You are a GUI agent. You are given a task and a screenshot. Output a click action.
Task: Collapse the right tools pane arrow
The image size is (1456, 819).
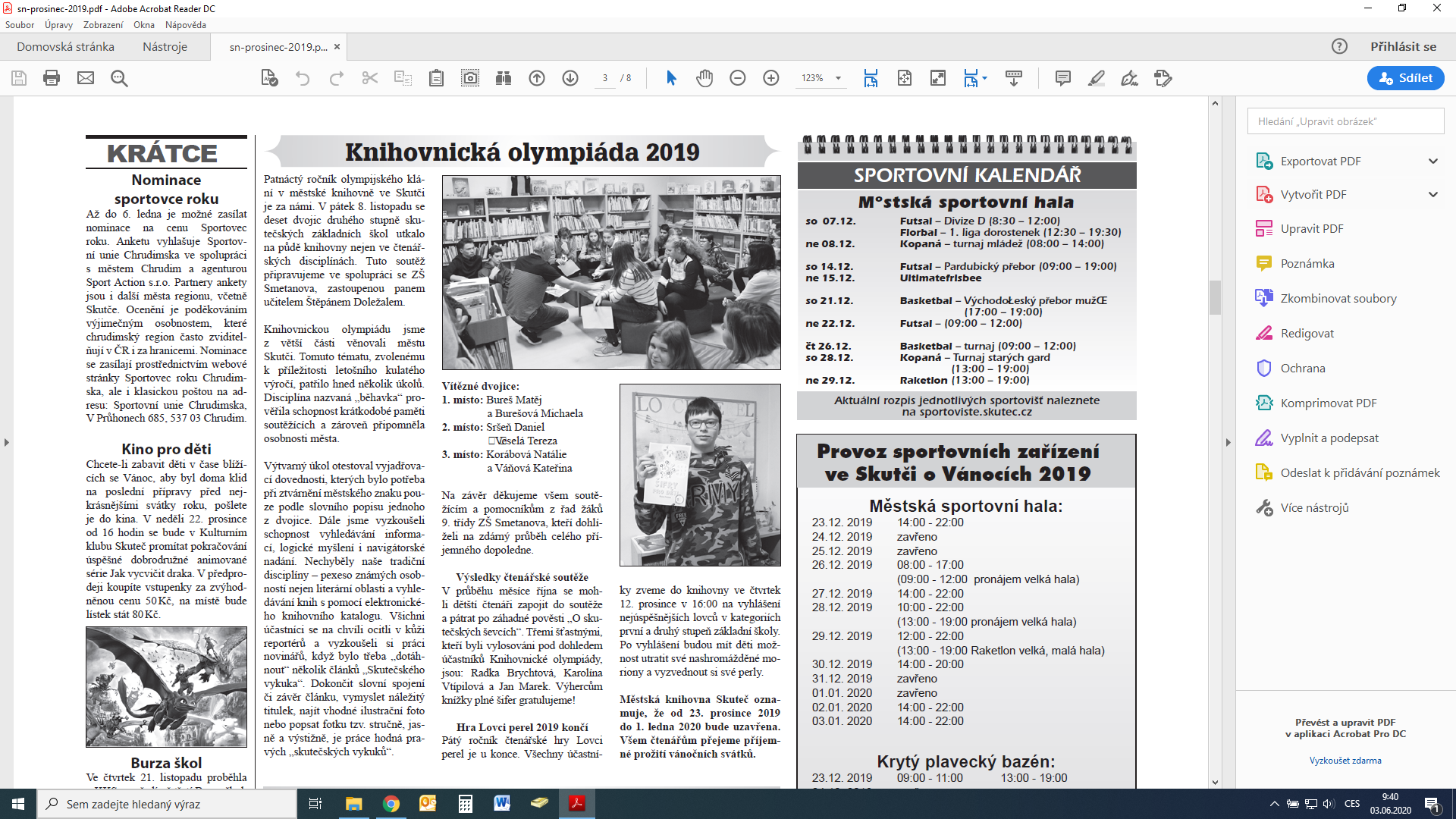[1228, 442]
